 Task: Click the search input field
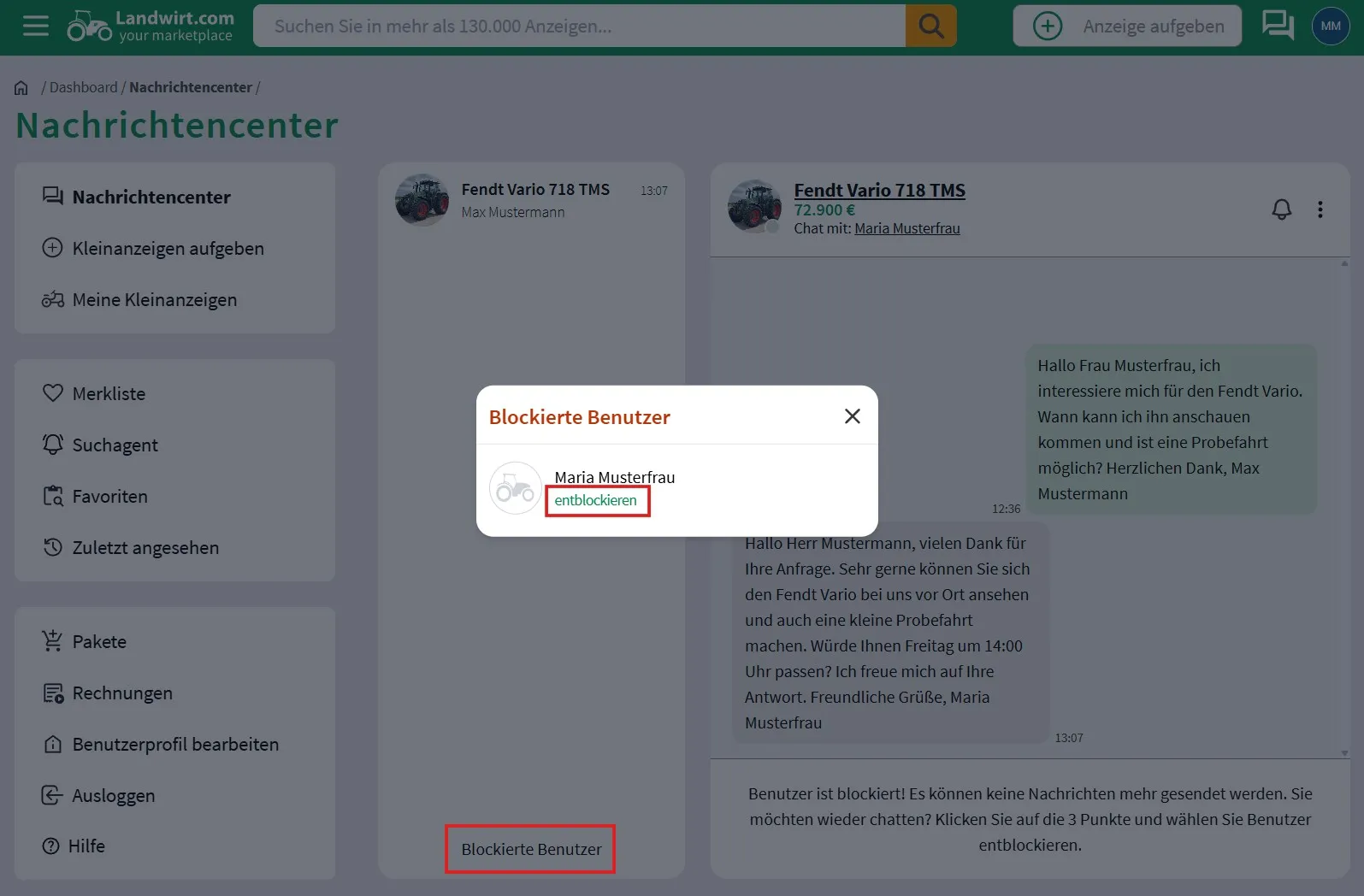pos(579,26)
